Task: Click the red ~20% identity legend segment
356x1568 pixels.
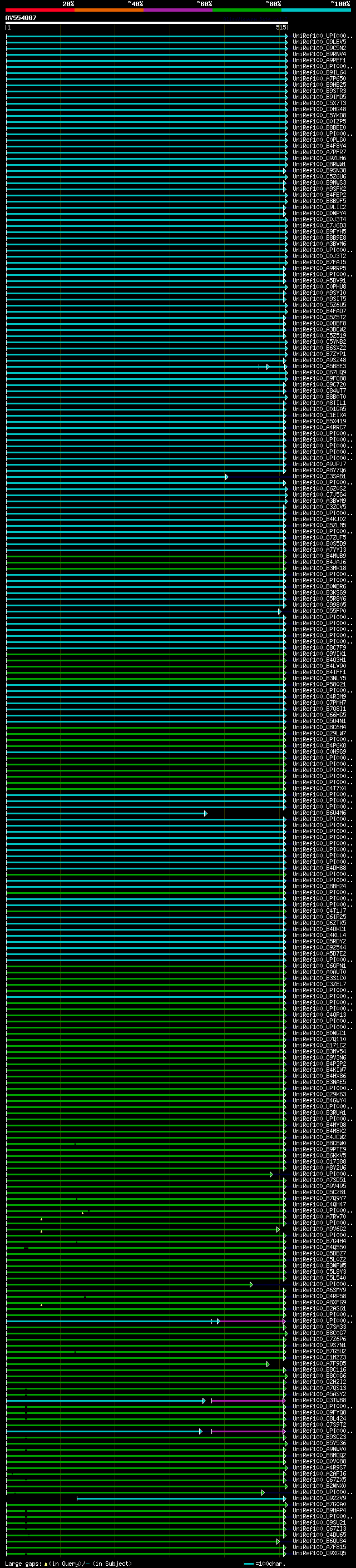Action: click(39, 11)
